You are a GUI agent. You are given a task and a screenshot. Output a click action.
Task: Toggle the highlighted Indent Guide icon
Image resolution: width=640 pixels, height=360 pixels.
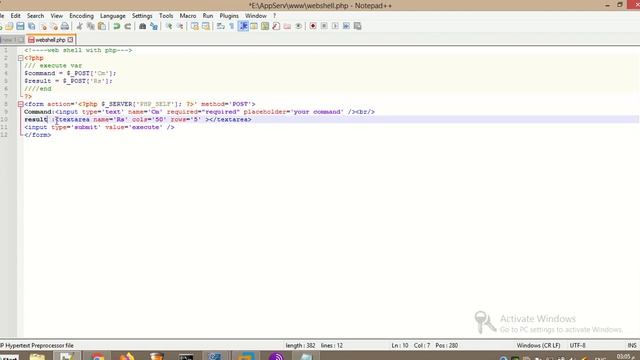243,26
